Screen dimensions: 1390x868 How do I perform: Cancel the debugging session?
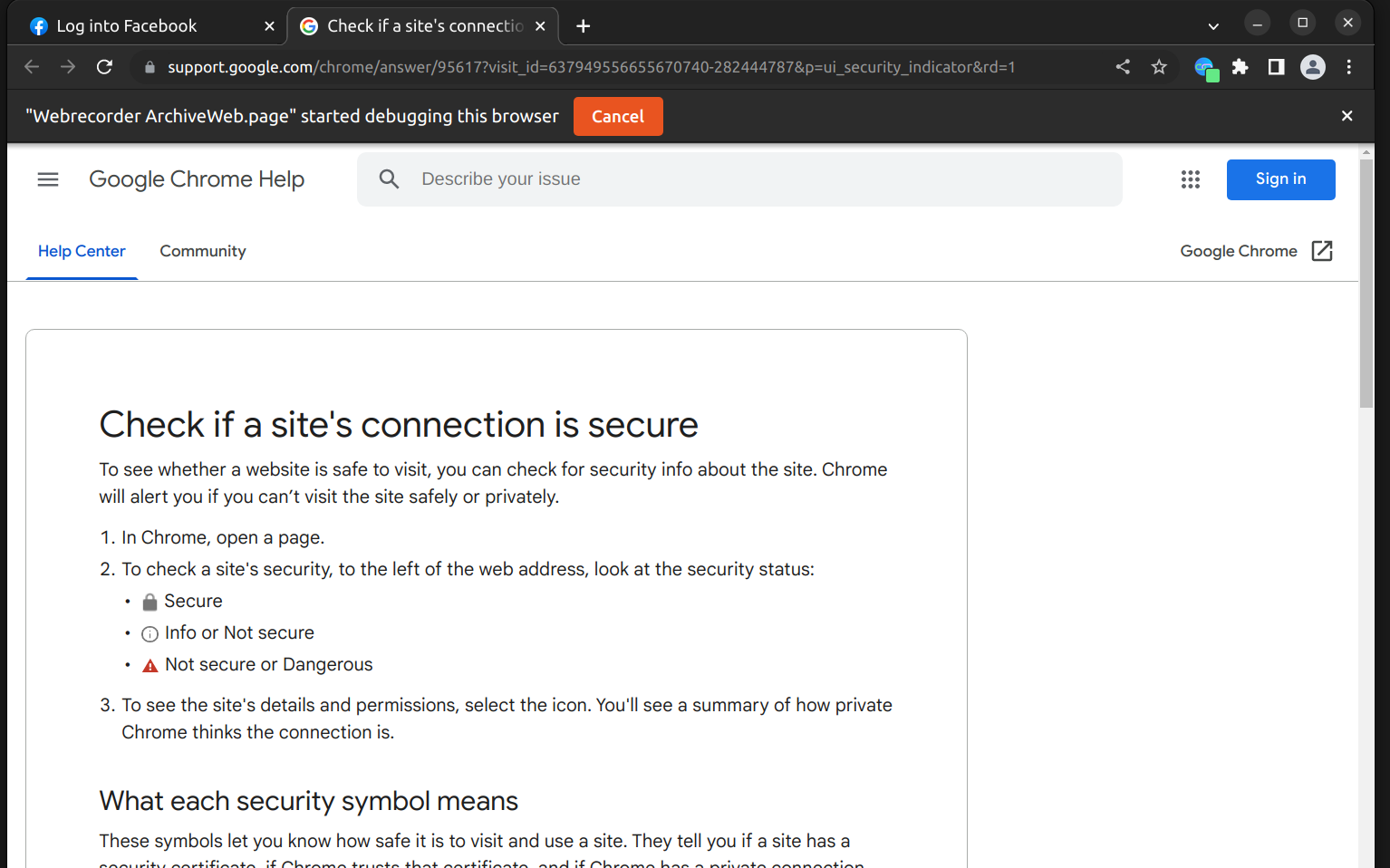click(618, 116)
